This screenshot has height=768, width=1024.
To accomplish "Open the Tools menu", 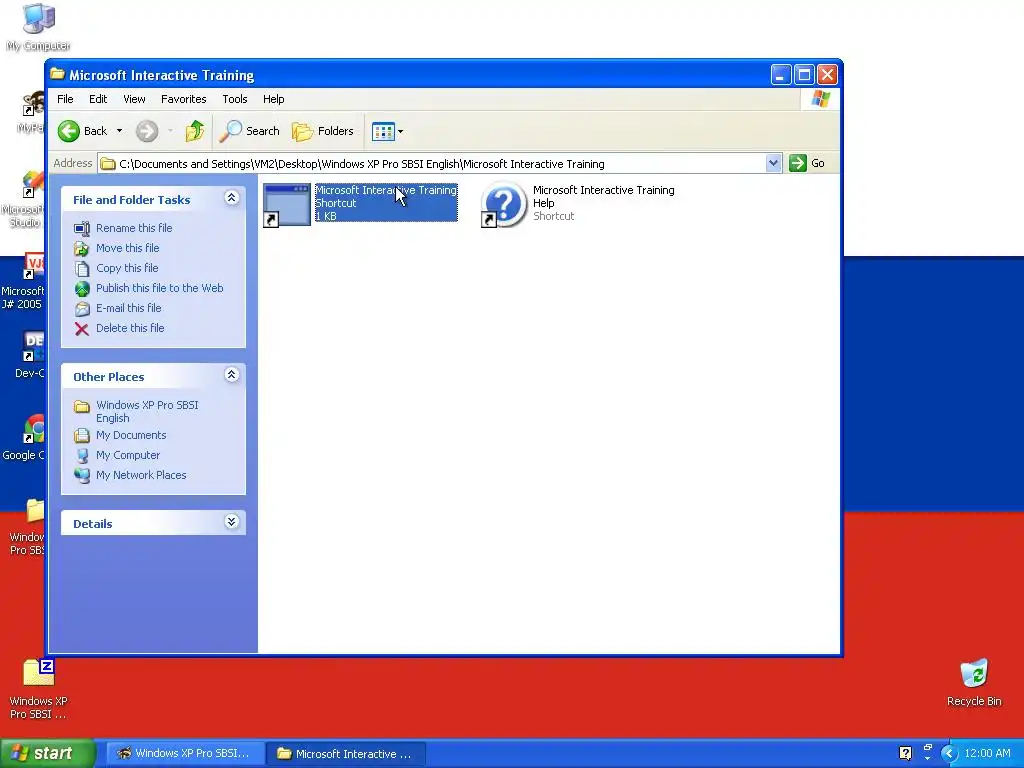I will (234, 99).
